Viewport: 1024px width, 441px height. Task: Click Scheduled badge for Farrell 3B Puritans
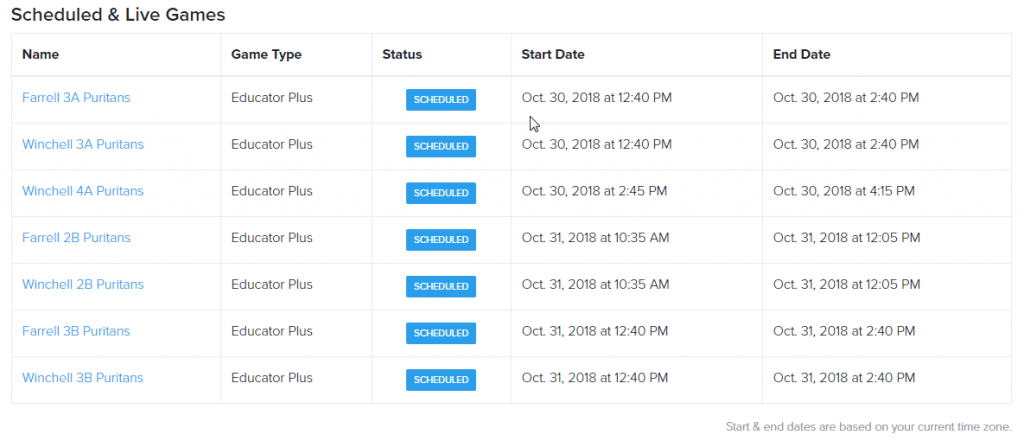pyautogui.click(x=441, y=333)
